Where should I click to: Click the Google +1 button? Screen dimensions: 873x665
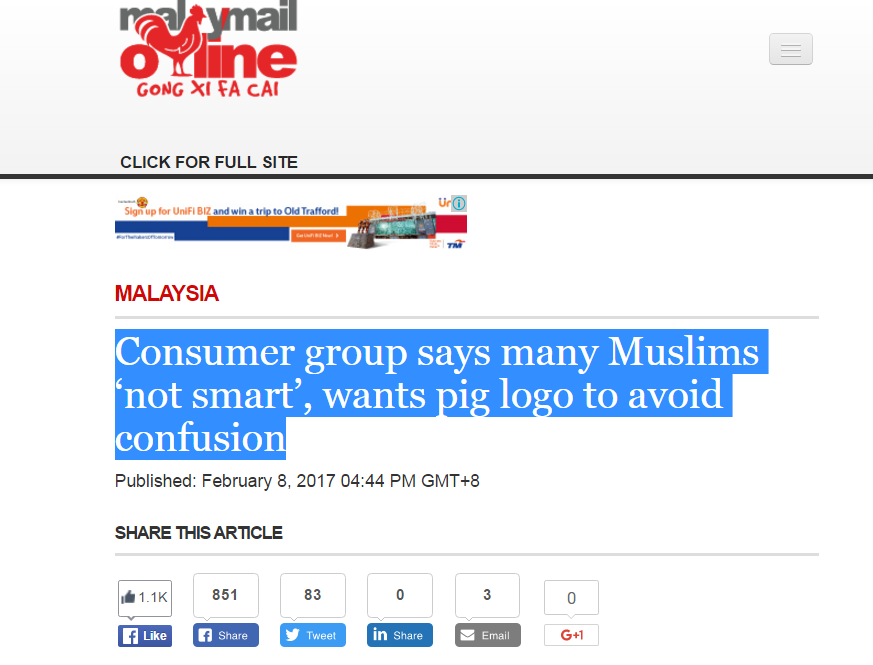pos(571,635)
